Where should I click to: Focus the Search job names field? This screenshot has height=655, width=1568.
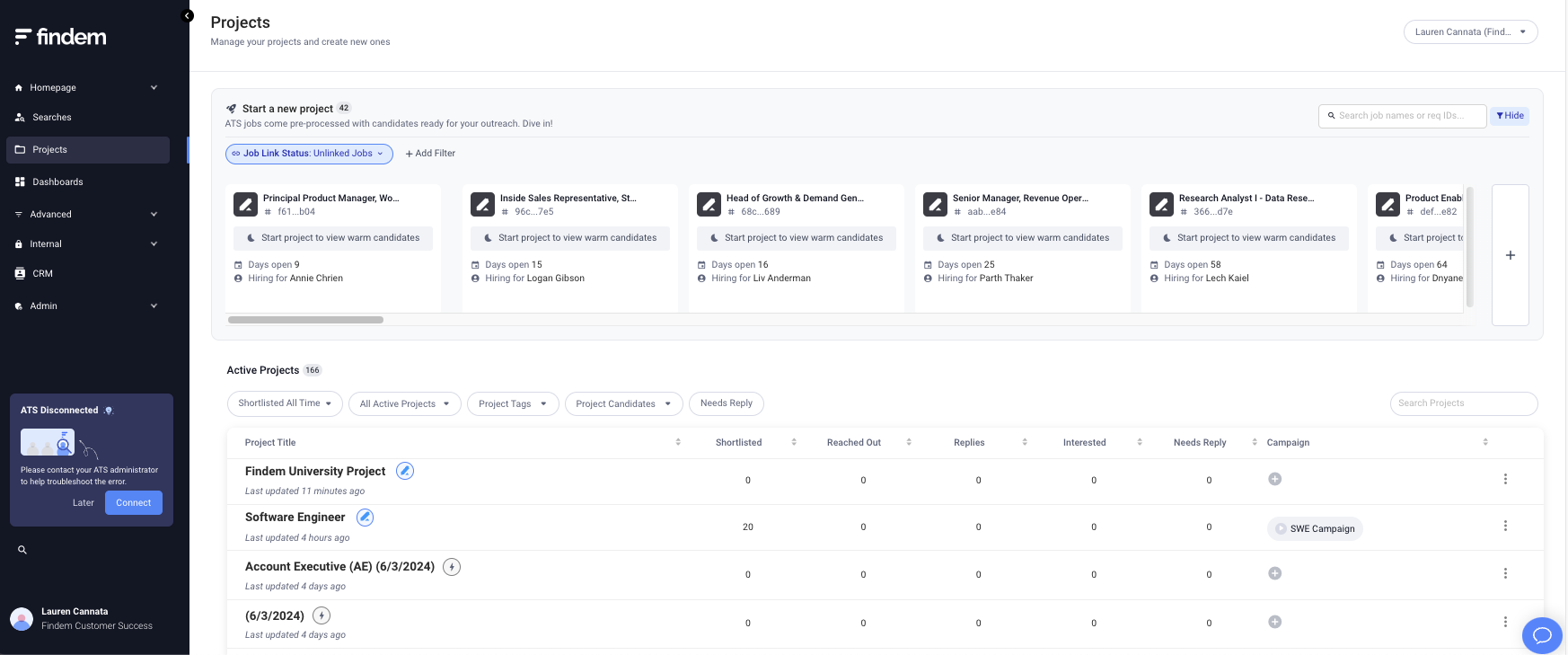[x=1403, y=116]
